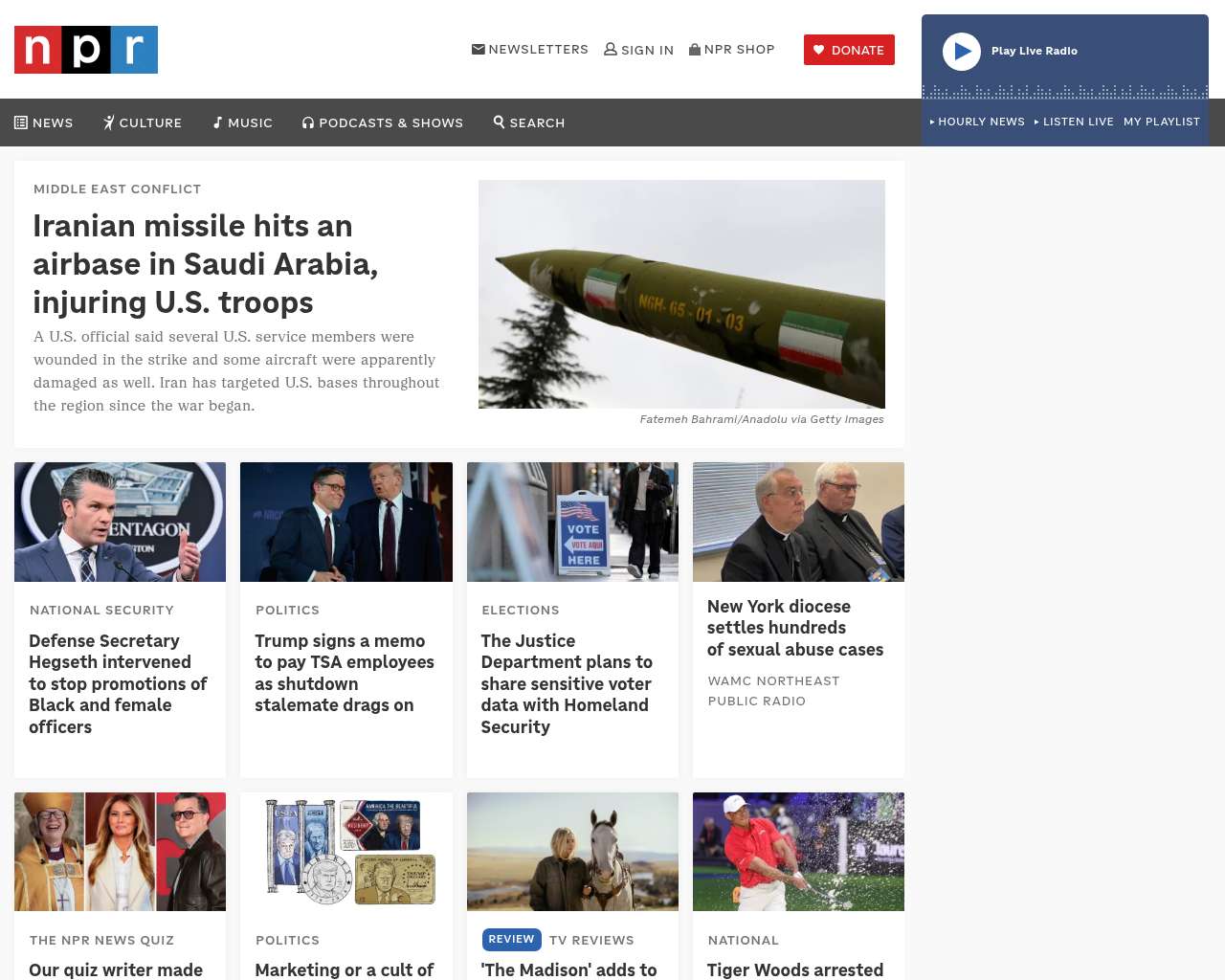
Task: Expand Listen Live in the player
Action: click(x=1074, y=122)
